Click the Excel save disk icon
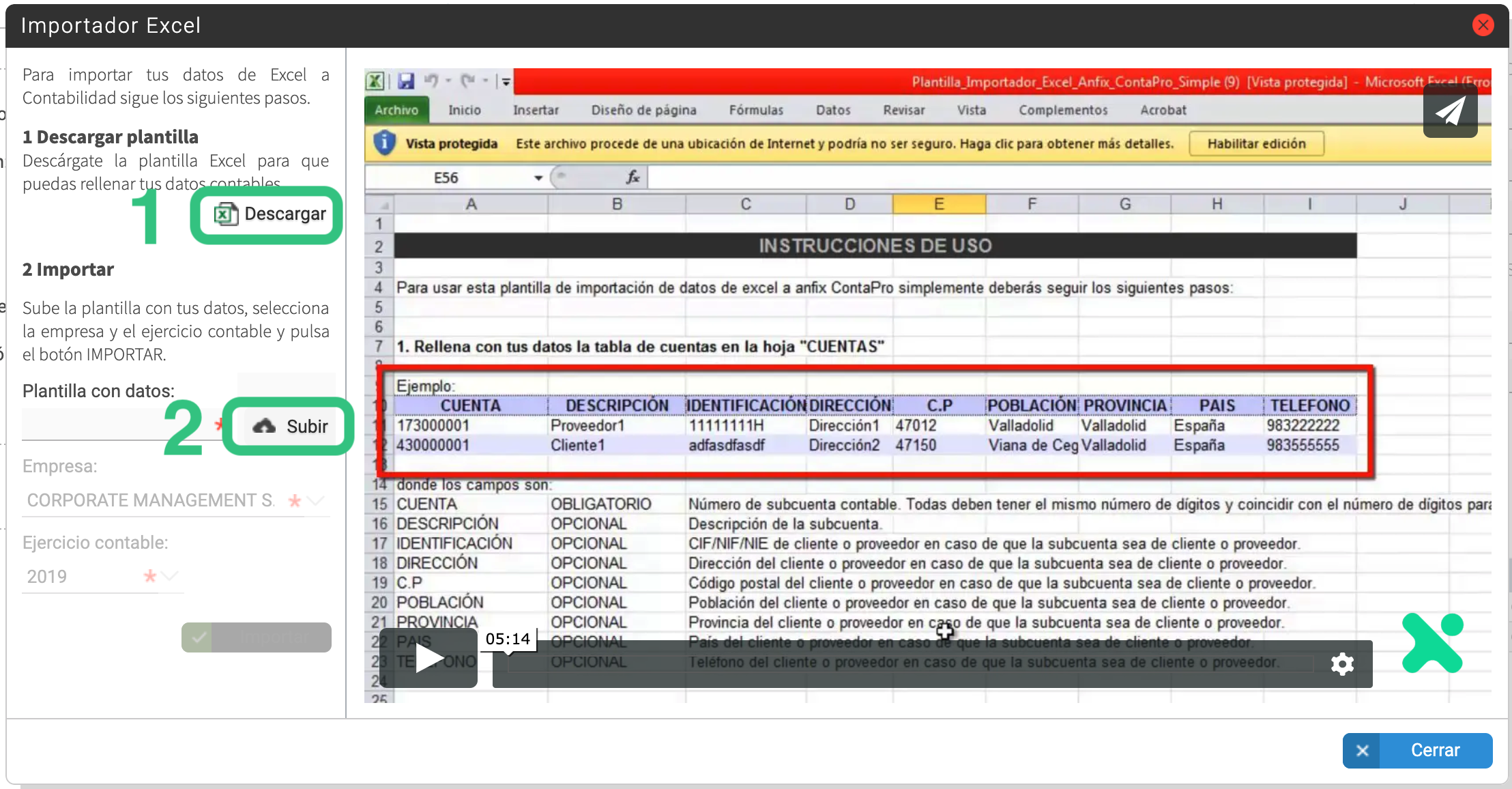This screenshot has width=1512, height=789. pyautogui.click(x=406, y=81)
